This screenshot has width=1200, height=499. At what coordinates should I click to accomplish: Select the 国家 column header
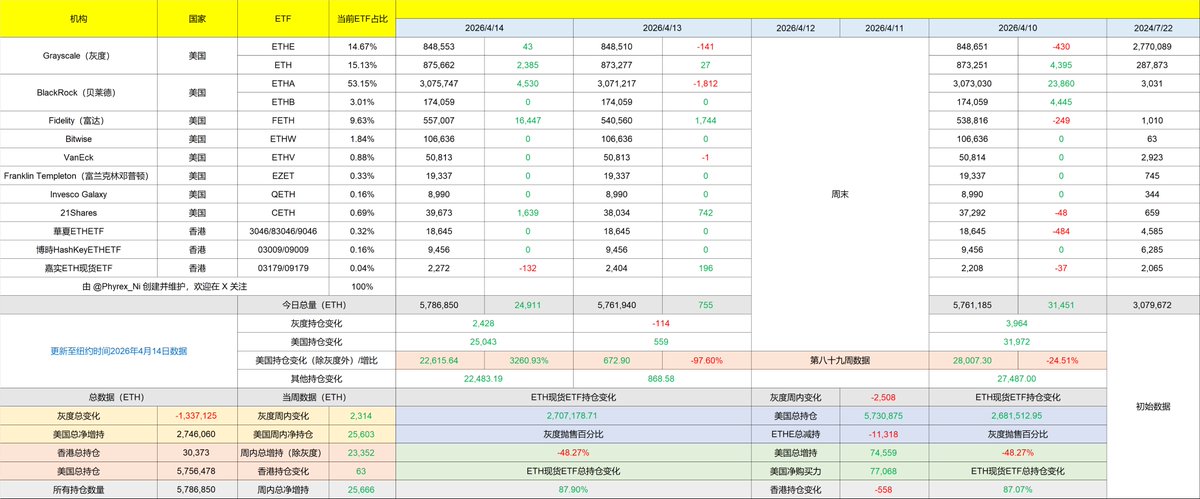click(197, 19)
